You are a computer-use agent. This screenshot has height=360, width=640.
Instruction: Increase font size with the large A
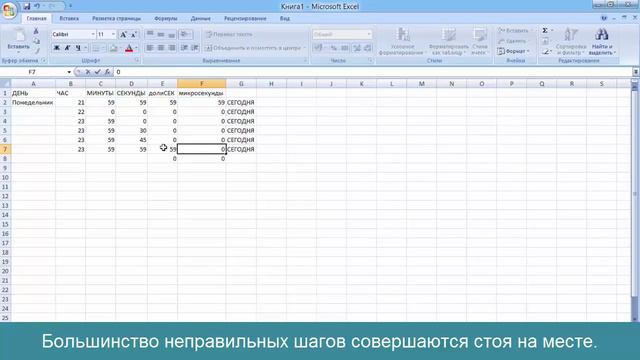[123, 35]
